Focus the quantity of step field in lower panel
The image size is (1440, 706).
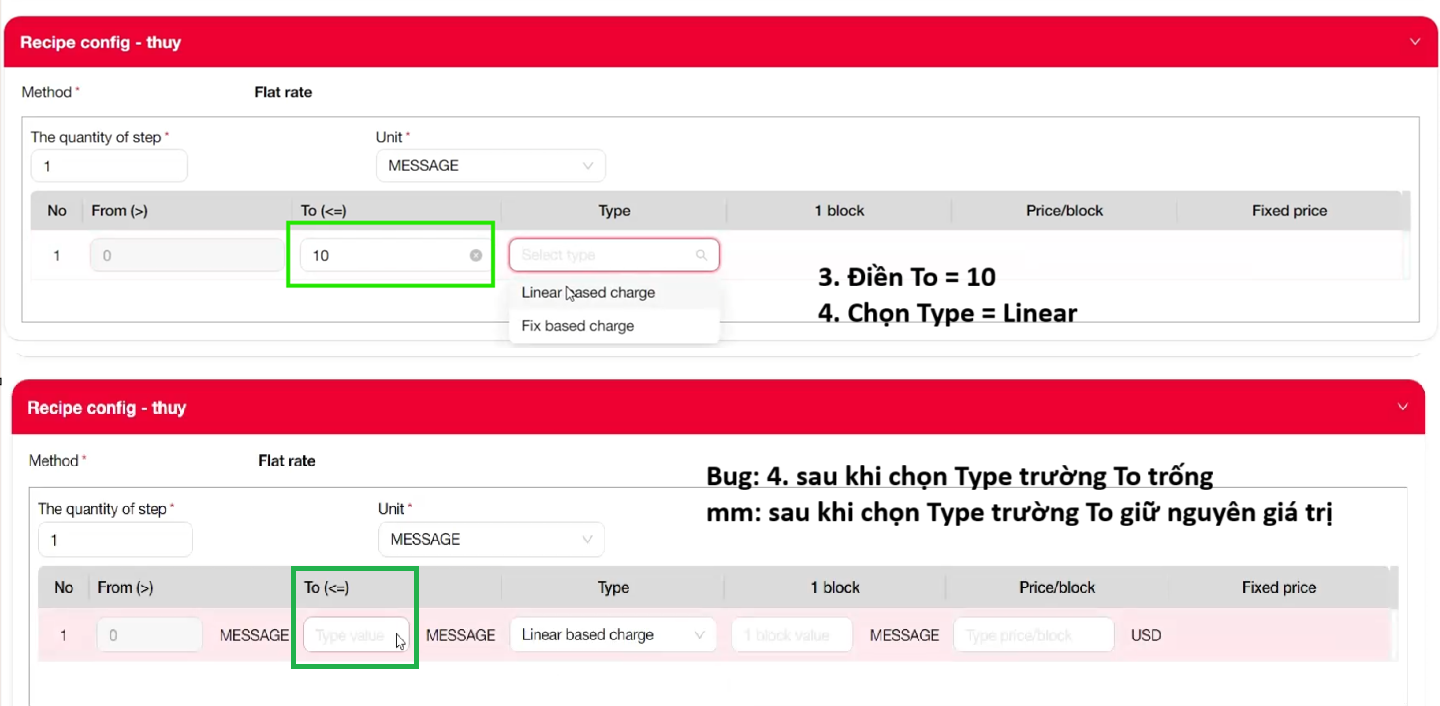115,539
